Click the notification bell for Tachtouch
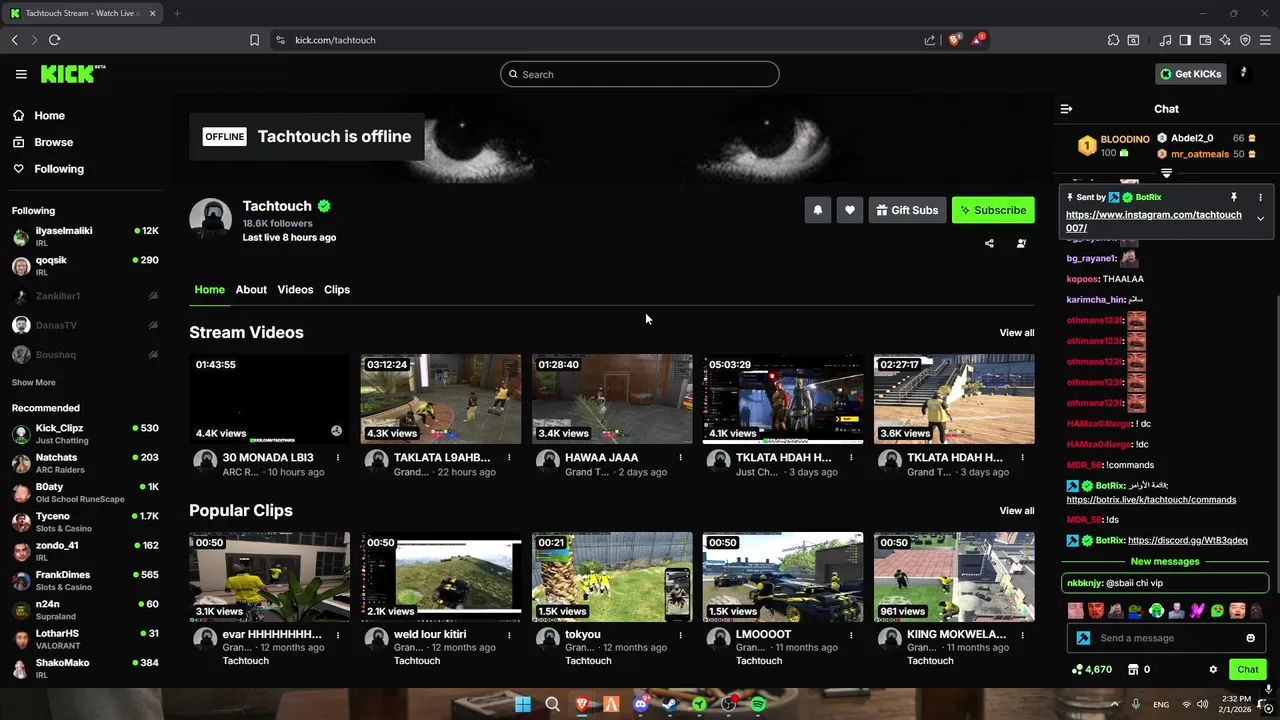Screen dimensions: 1280x720 [817, 210]
